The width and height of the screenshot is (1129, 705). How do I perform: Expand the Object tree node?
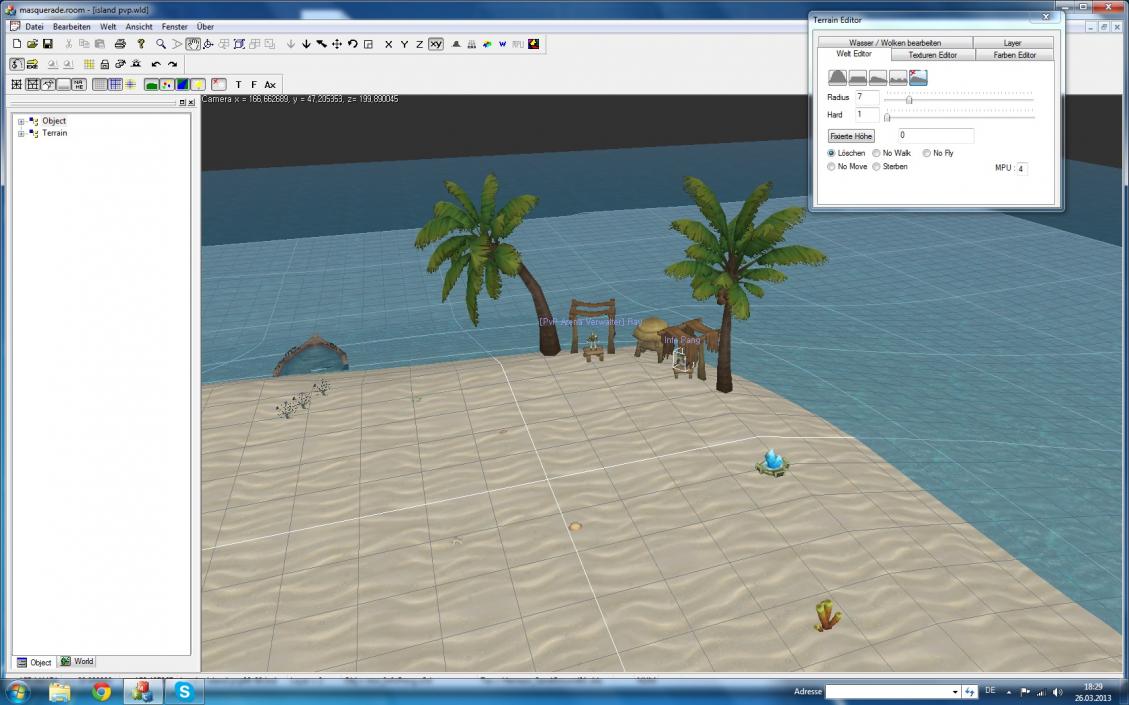(21, 121)
